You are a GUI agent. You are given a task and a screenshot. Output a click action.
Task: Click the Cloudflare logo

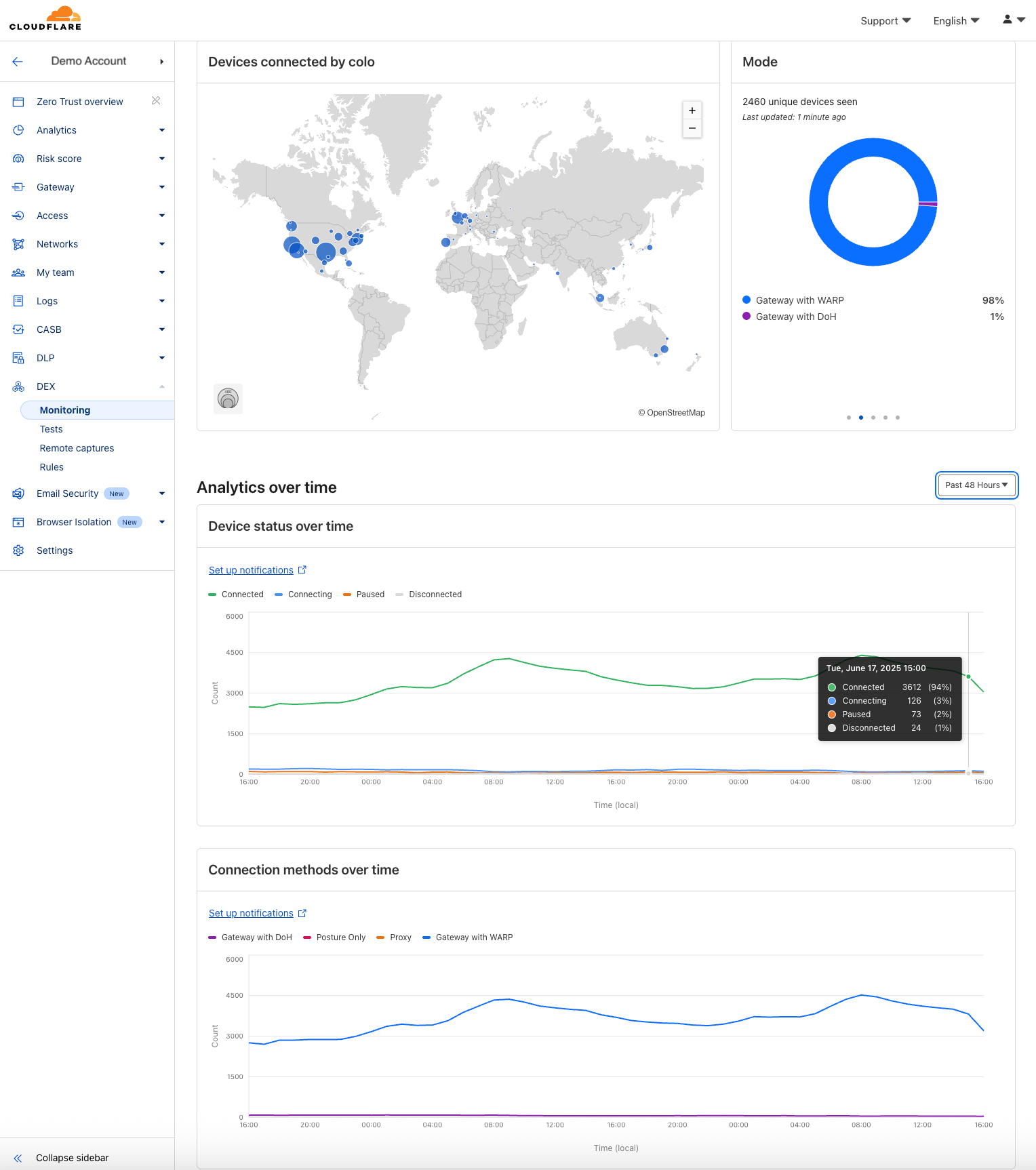pyautogui.click(x=45, y=18)
